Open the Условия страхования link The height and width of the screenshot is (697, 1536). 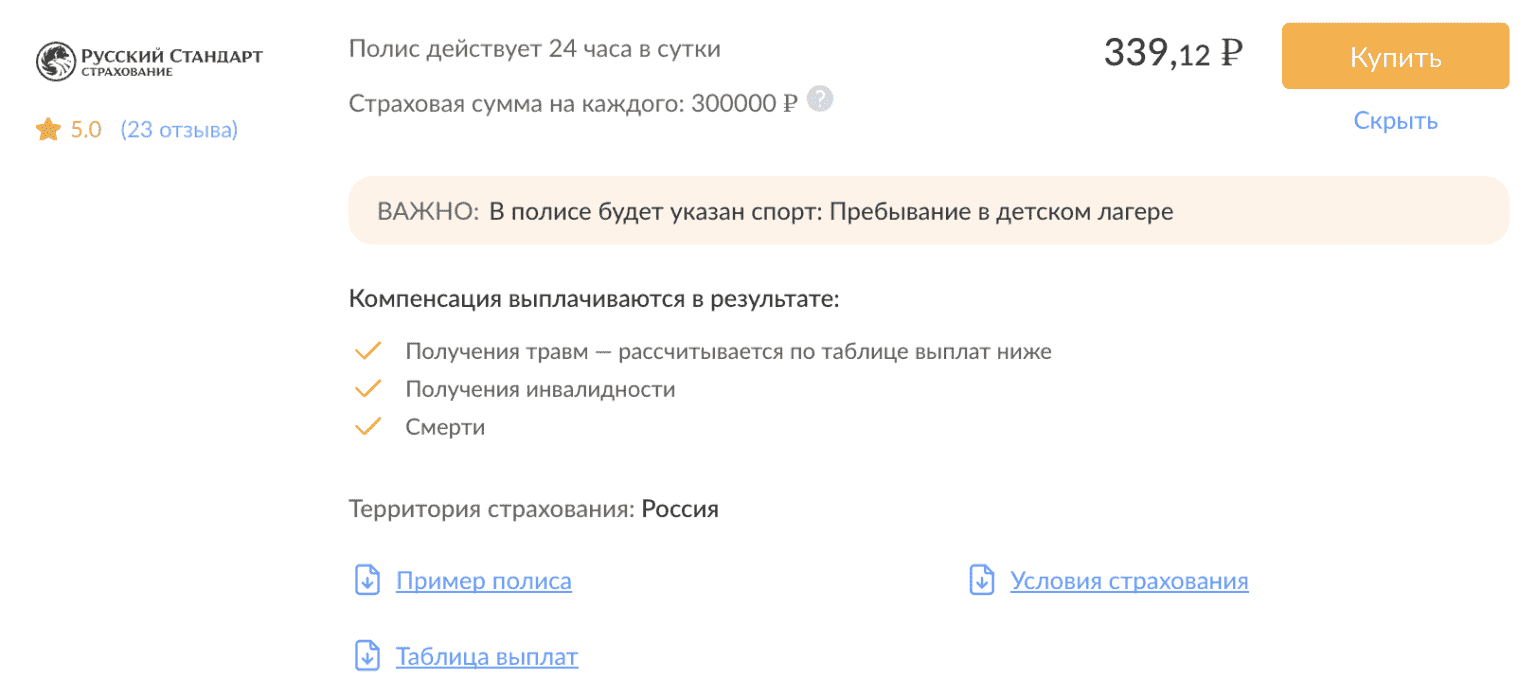tap(1129, 581)
